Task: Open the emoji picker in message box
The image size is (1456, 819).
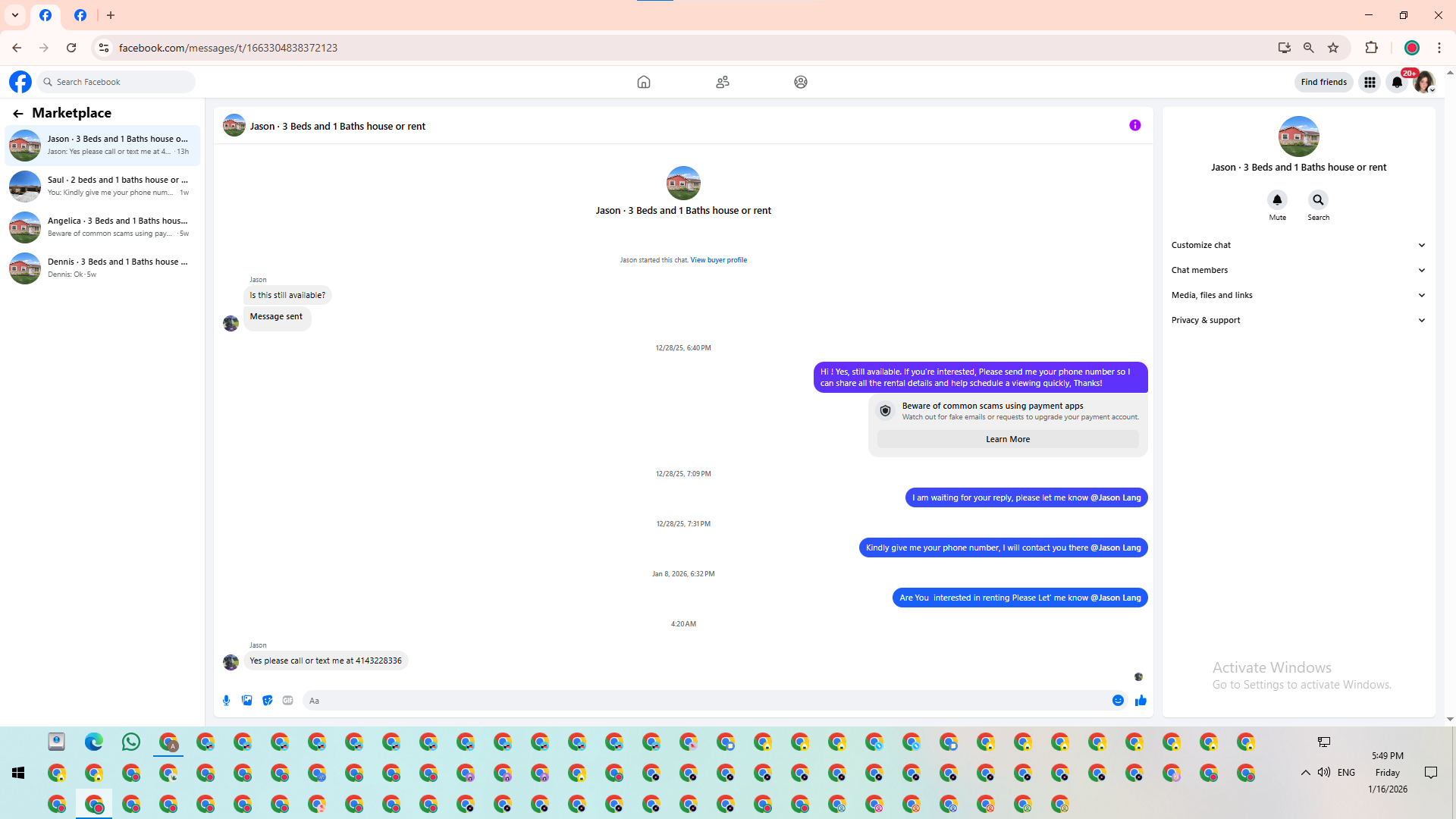Action: pyautogui.click(x=1118, y=701)
